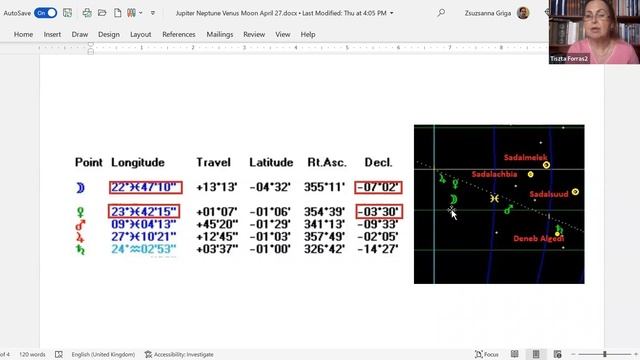Open the Mailings tab
Screen dimensions: 640x360
coord(220,35)
